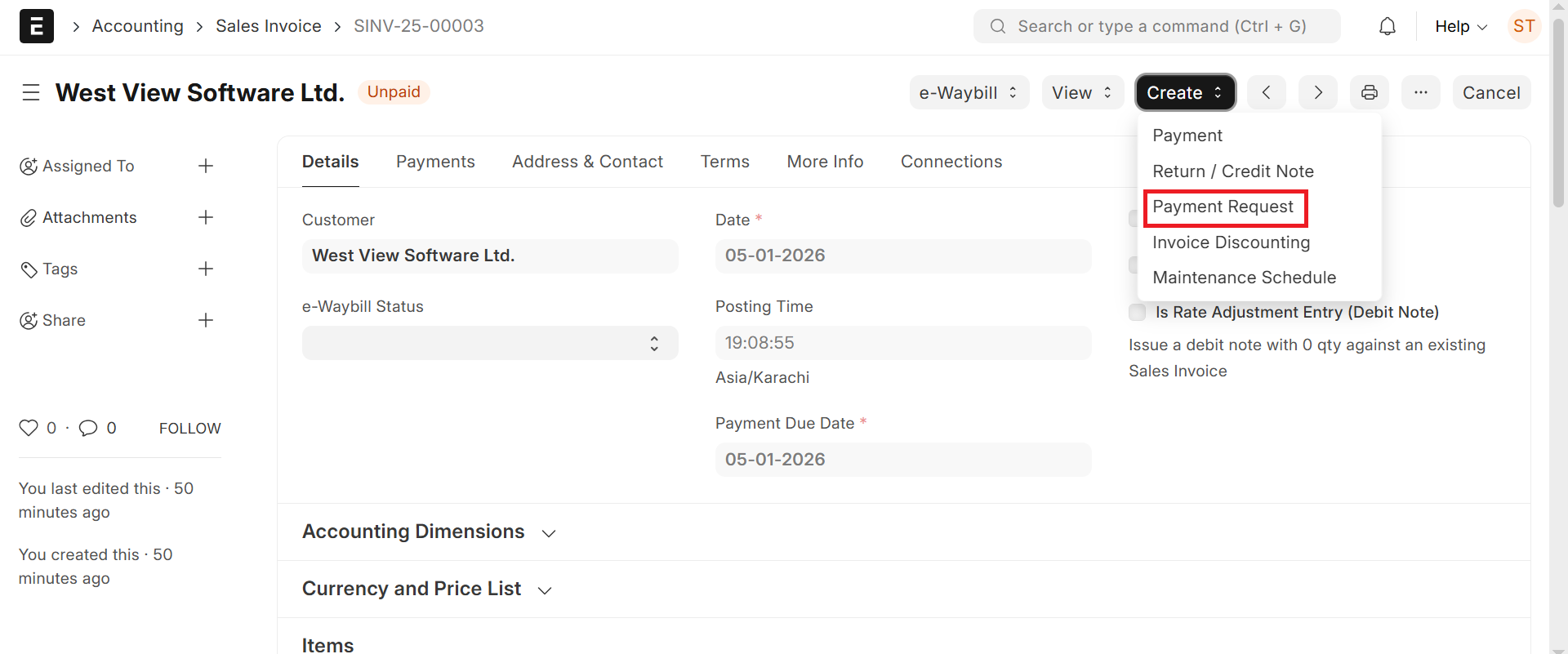Select Payment Request from Create menu

point(1223,207)
